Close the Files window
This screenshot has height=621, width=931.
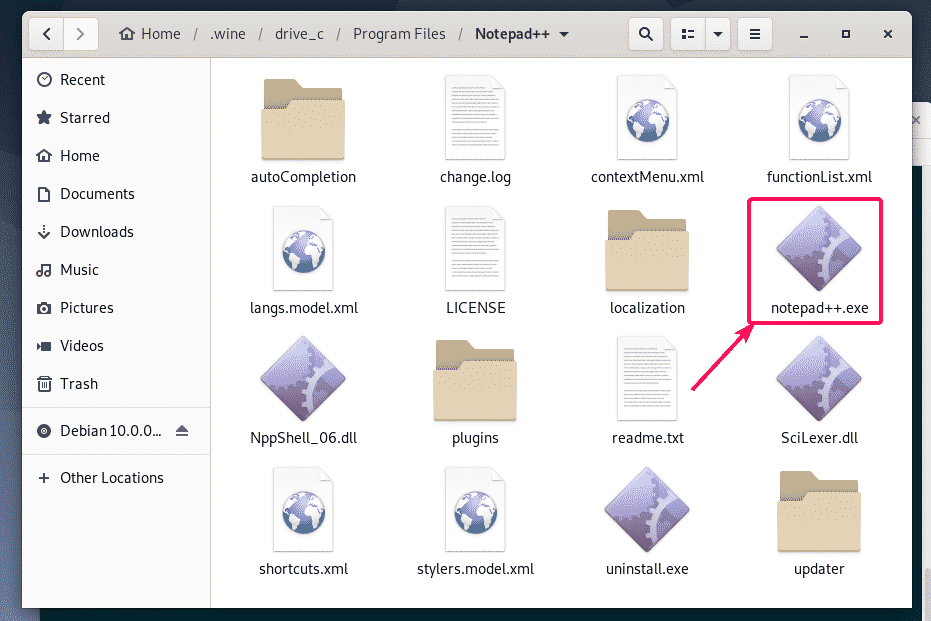(x=888, y=34)
